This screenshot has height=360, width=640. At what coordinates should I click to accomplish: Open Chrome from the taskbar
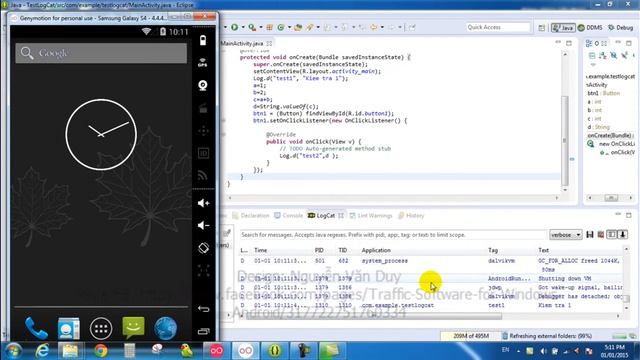click(100, 351)
